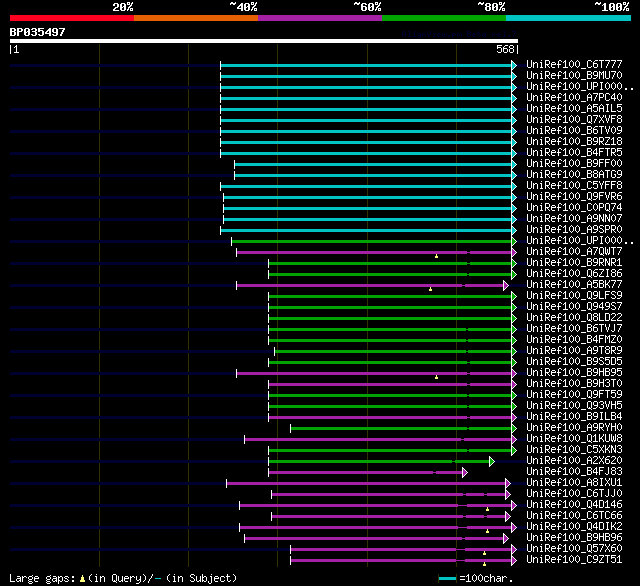
Task: Select label UniRef100_Q6ZI86
Action: point(574,273)
